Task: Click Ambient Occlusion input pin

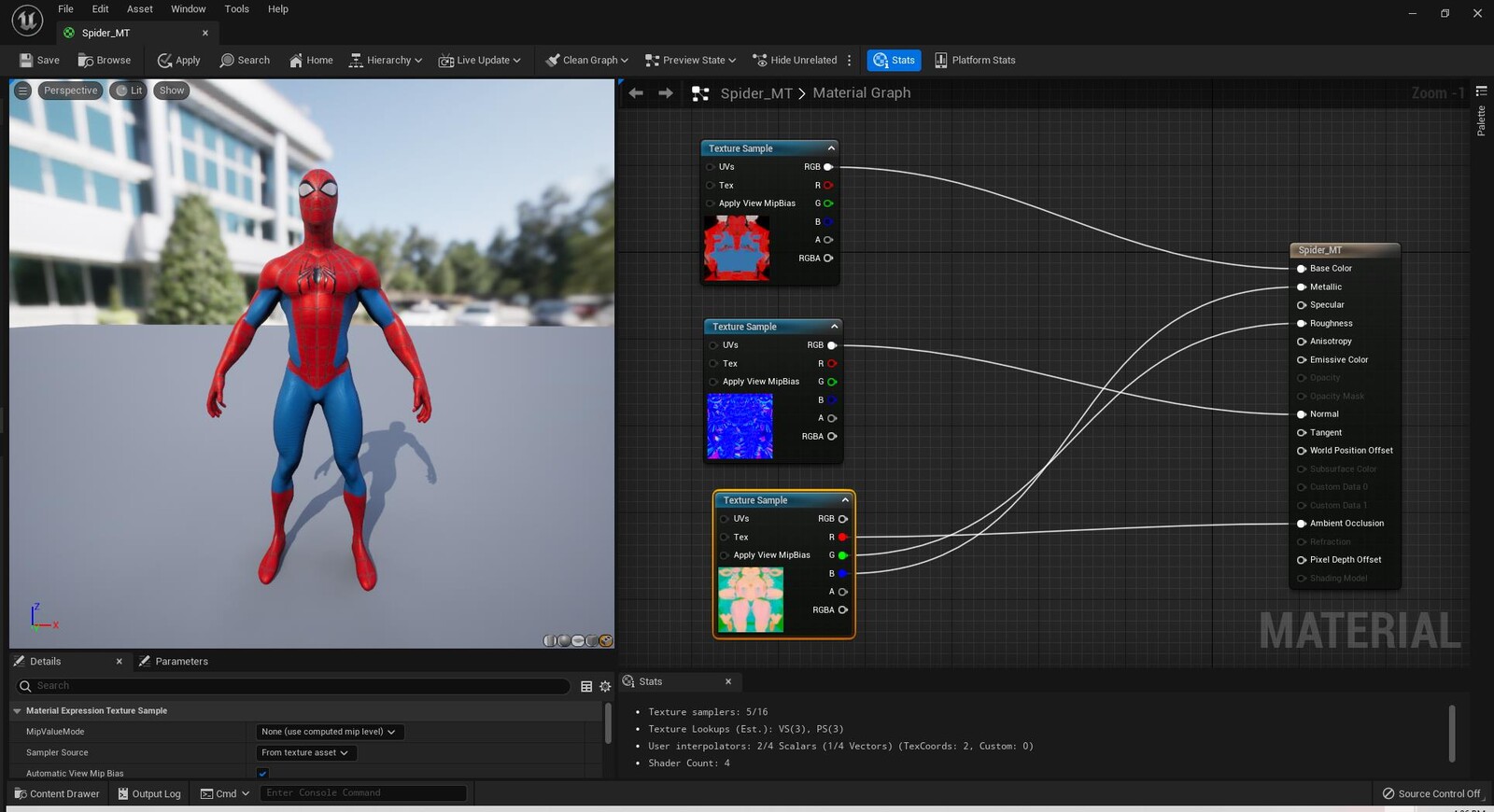Action: (x=1302, y=524)
